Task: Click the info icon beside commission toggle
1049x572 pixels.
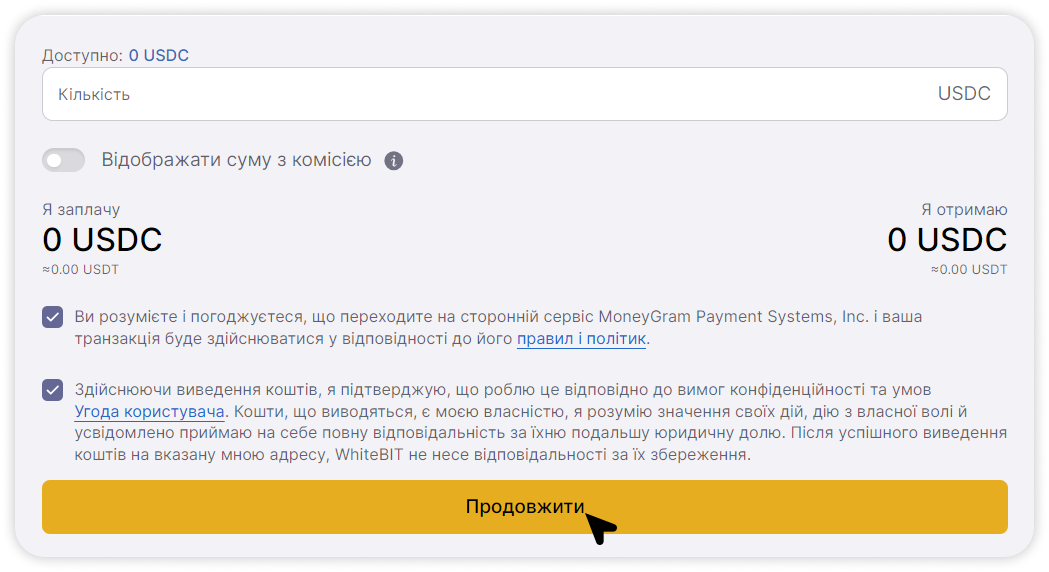Action: pyautogui.click(x=393, y=161)
